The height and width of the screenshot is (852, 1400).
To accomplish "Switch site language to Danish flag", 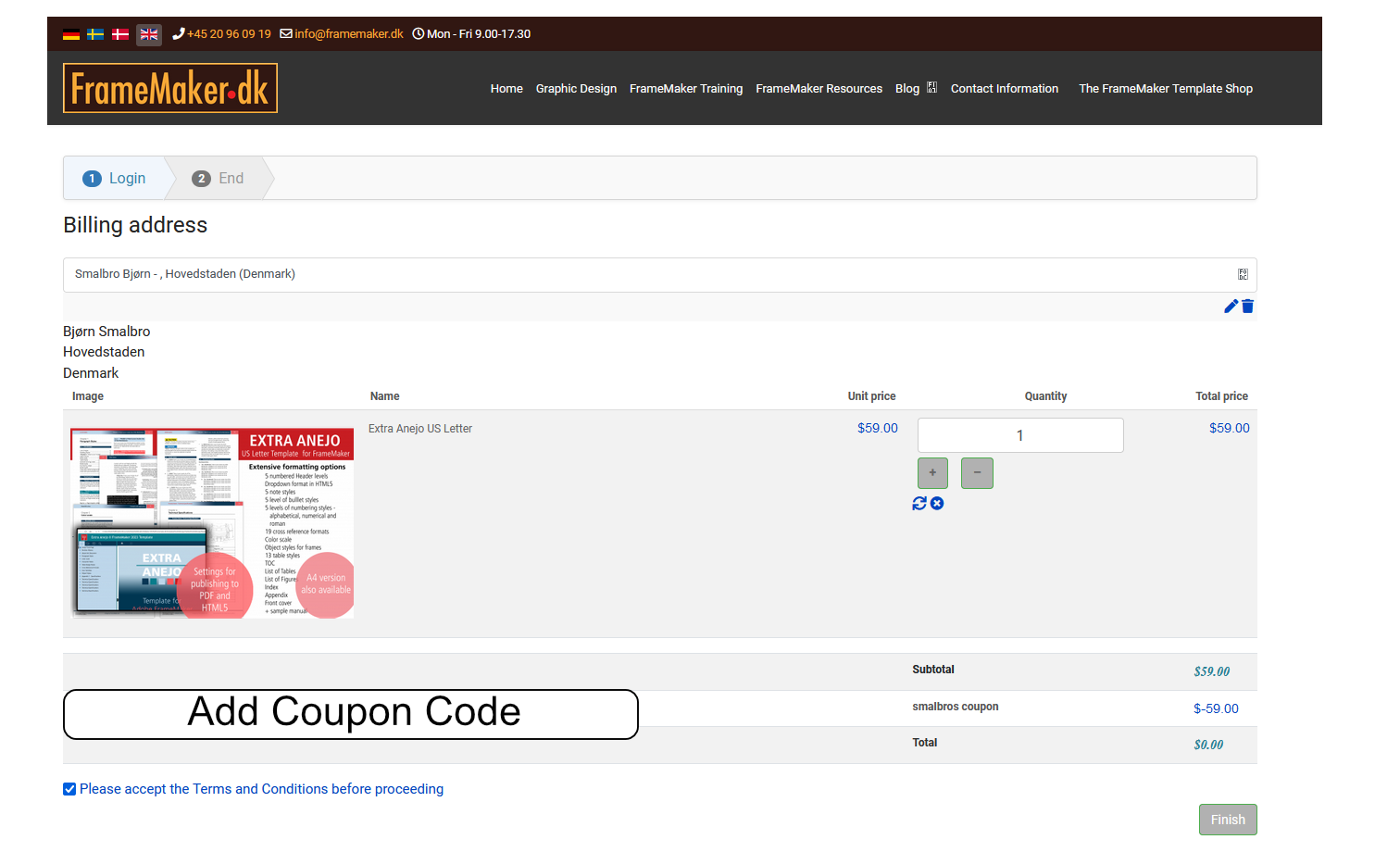I will (x=120, y=34).
